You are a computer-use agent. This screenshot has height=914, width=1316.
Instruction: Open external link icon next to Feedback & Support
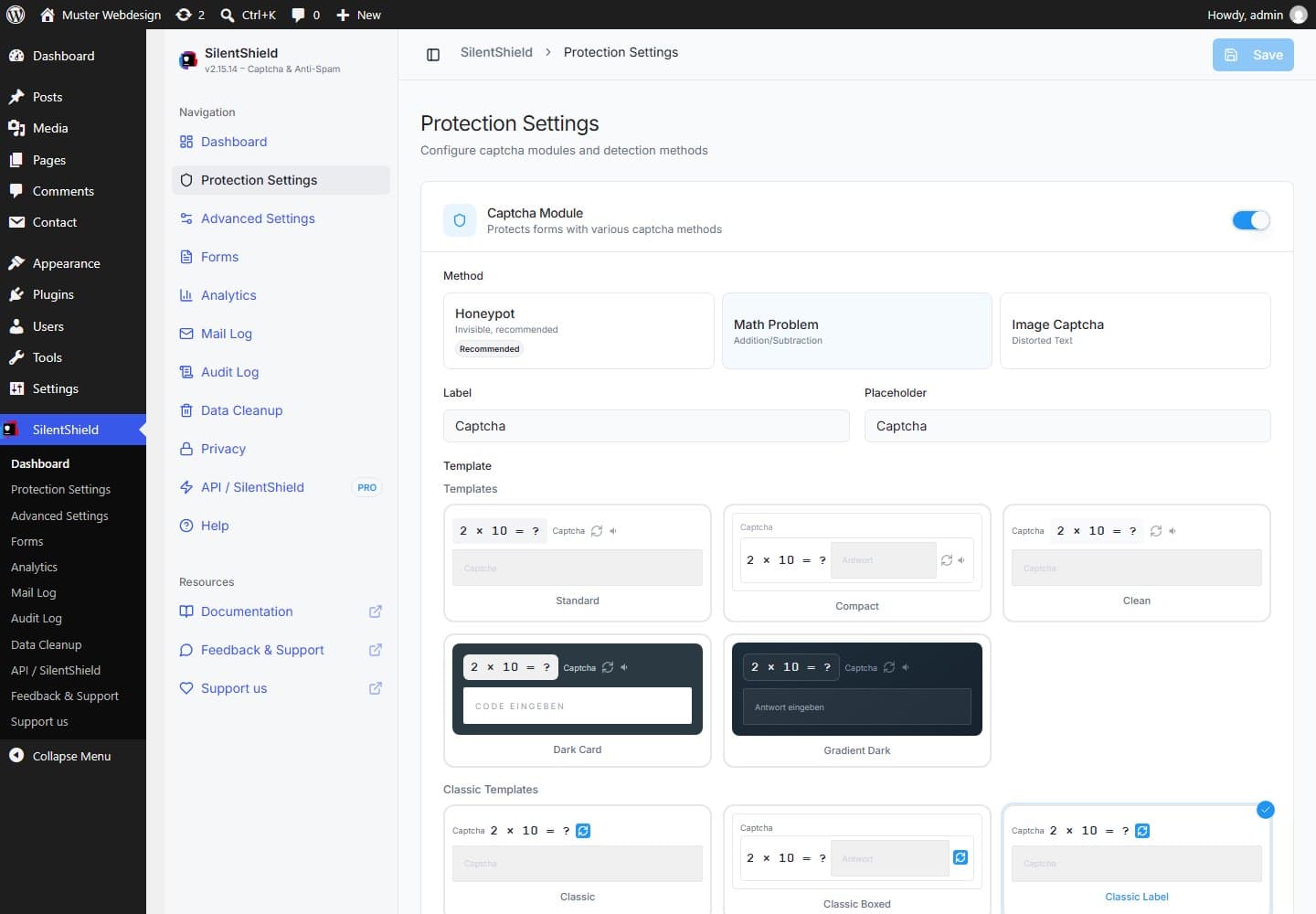(x=375, y=650)
